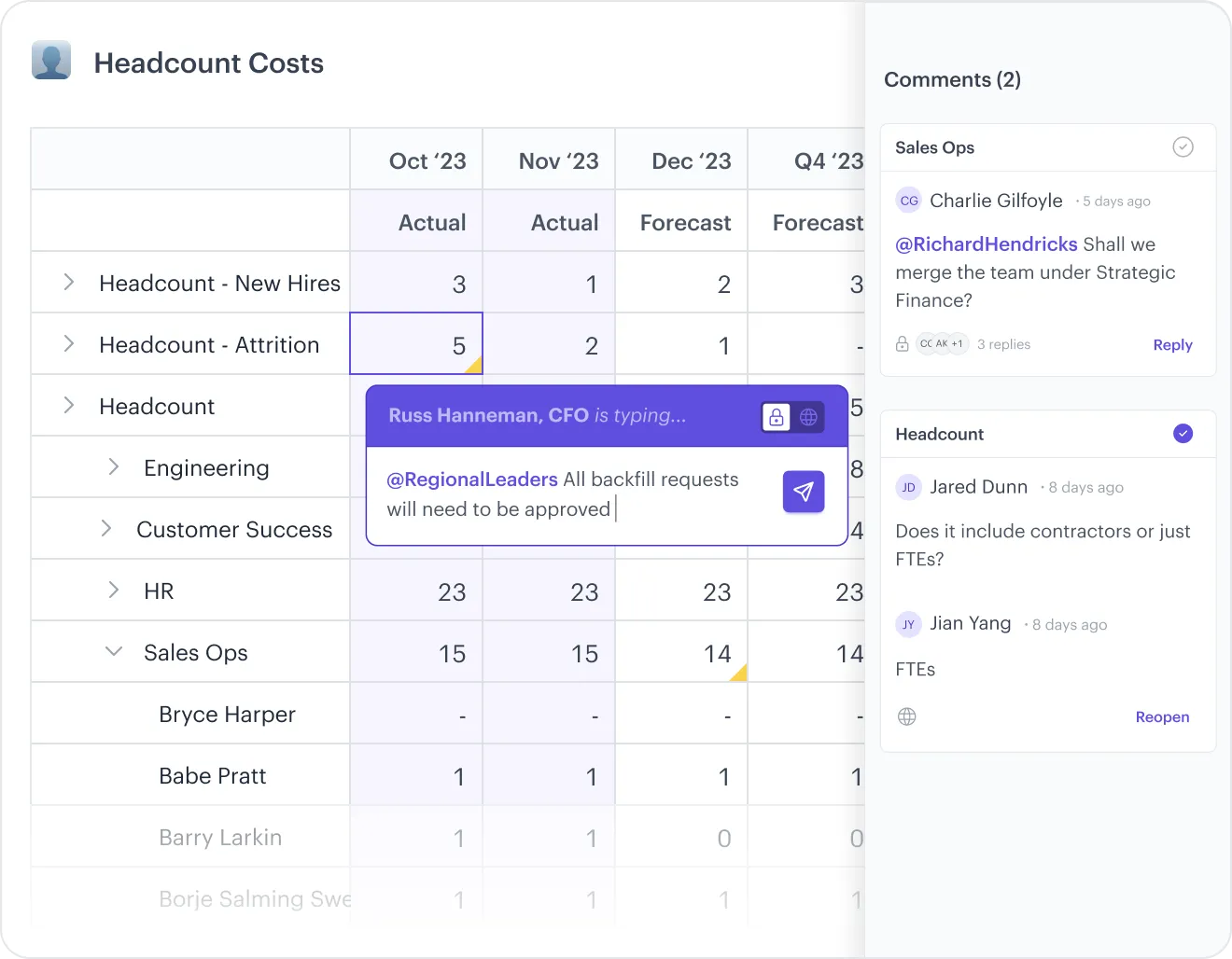
Task: Open Jian Yang's JY avatar
Action: (908, 624)
